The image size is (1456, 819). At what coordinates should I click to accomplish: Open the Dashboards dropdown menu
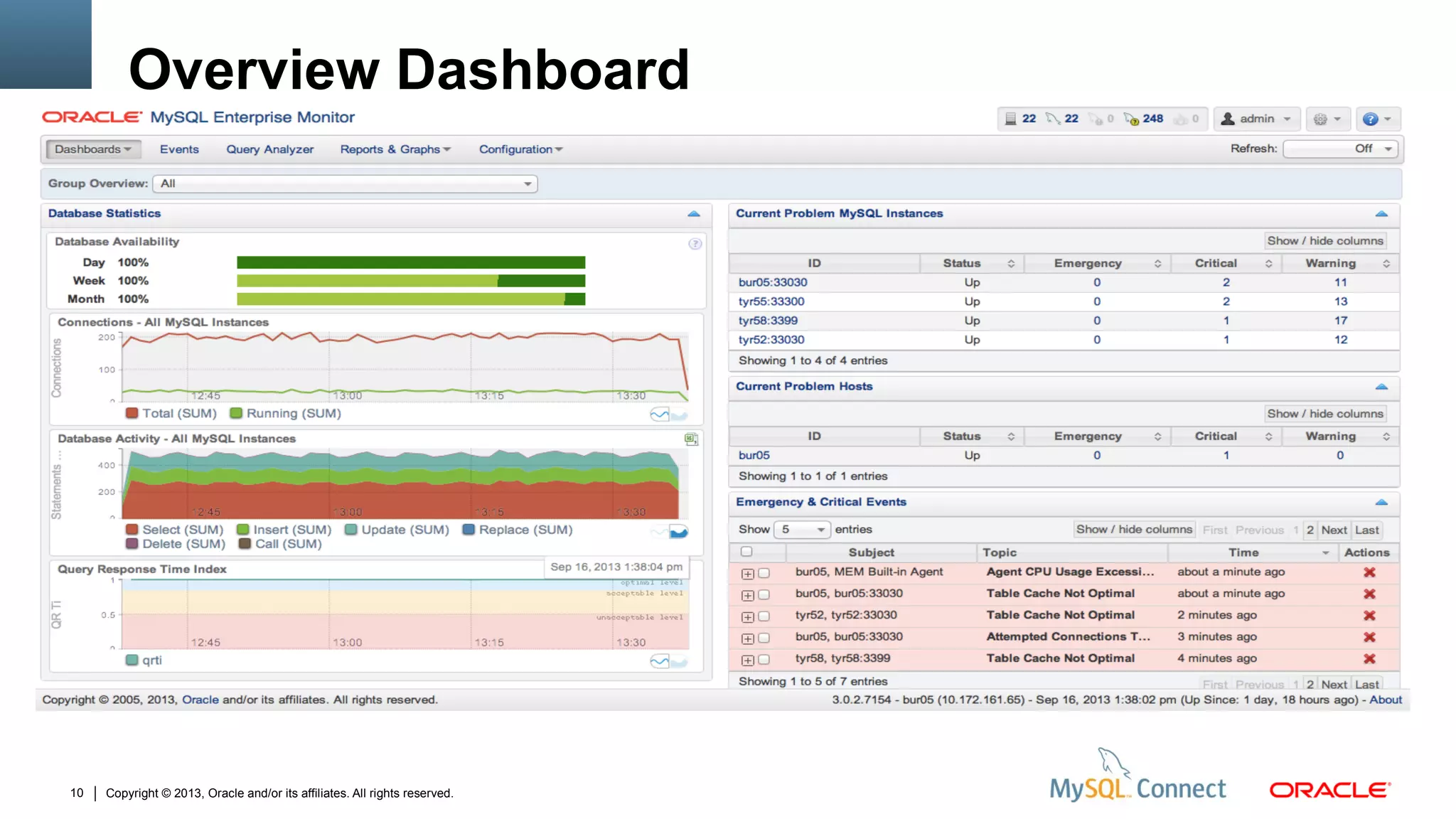[x=93, y=149]
